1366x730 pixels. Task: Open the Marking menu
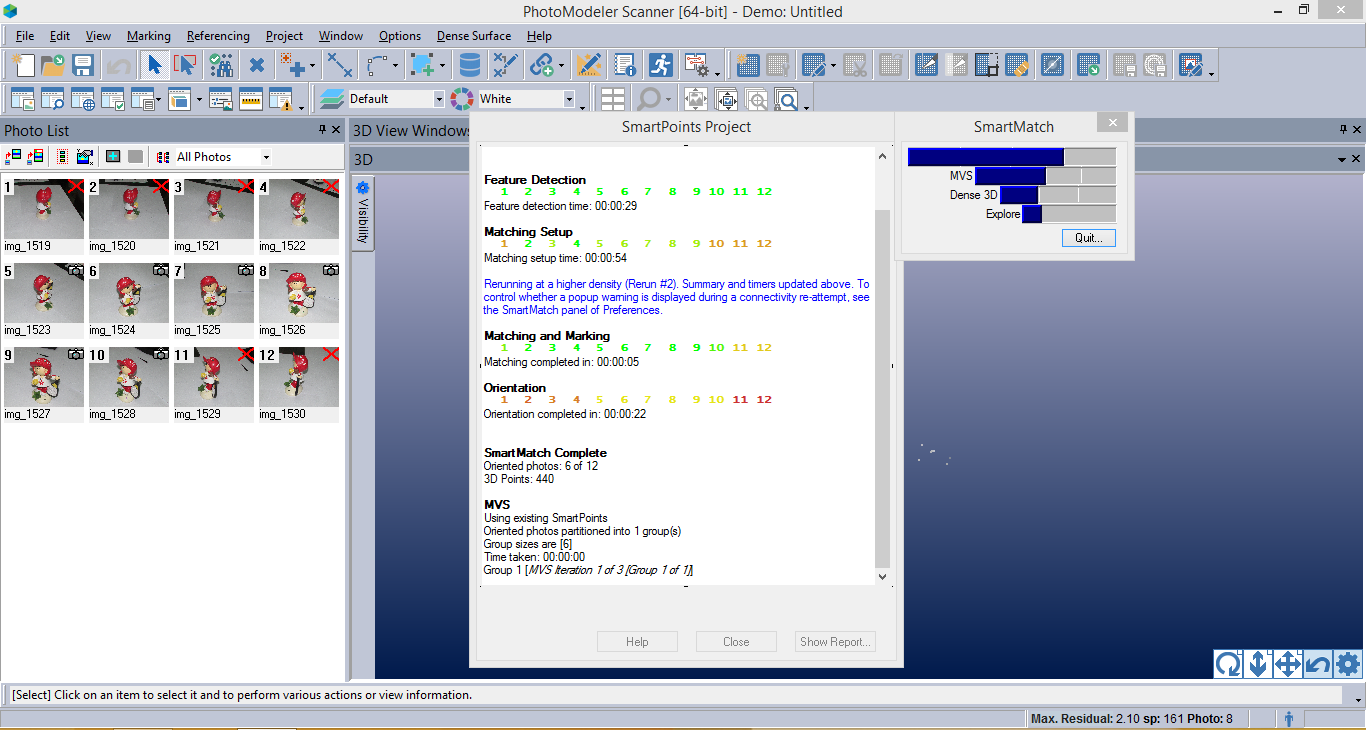coord(148,36)
